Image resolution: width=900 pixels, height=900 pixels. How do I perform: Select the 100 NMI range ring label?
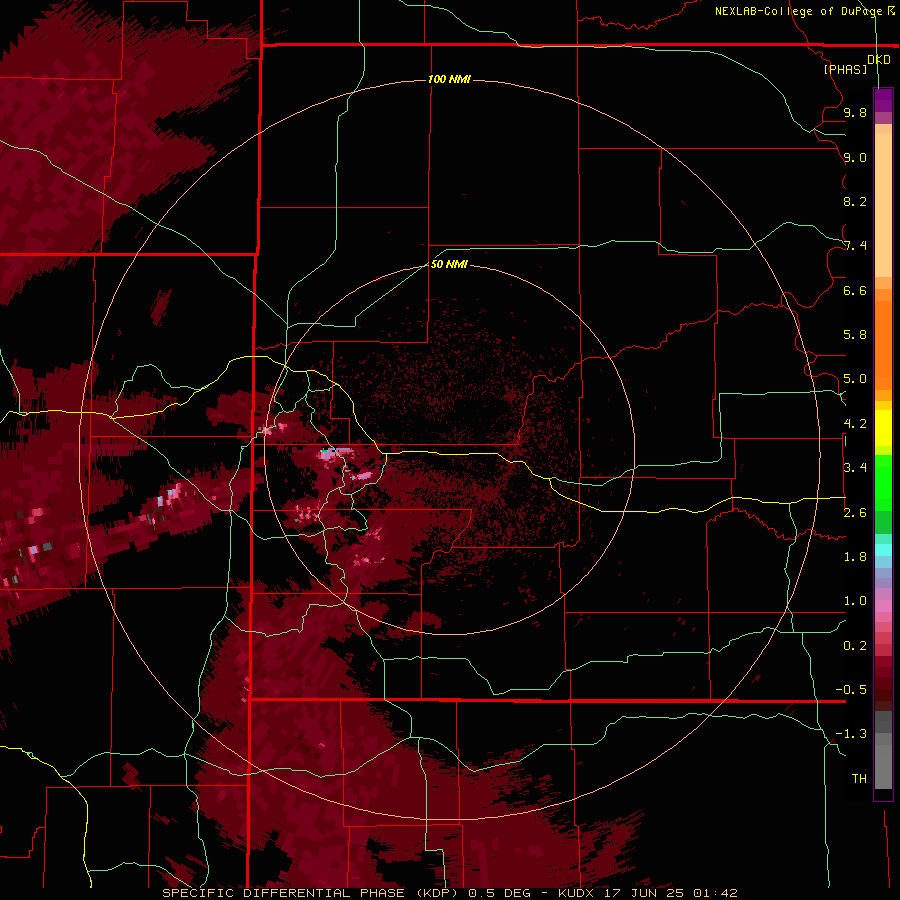click(x=449, y=79)
